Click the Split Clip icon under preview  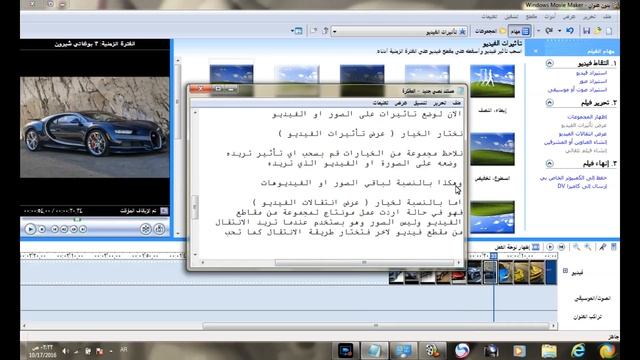click(146, 229)
